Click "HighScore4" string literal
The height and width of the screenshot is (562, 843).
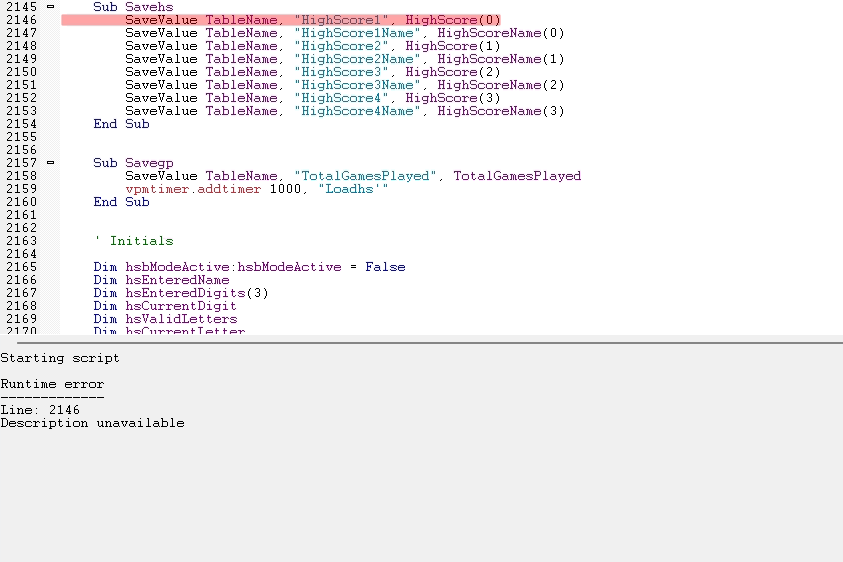click(341, 98)
